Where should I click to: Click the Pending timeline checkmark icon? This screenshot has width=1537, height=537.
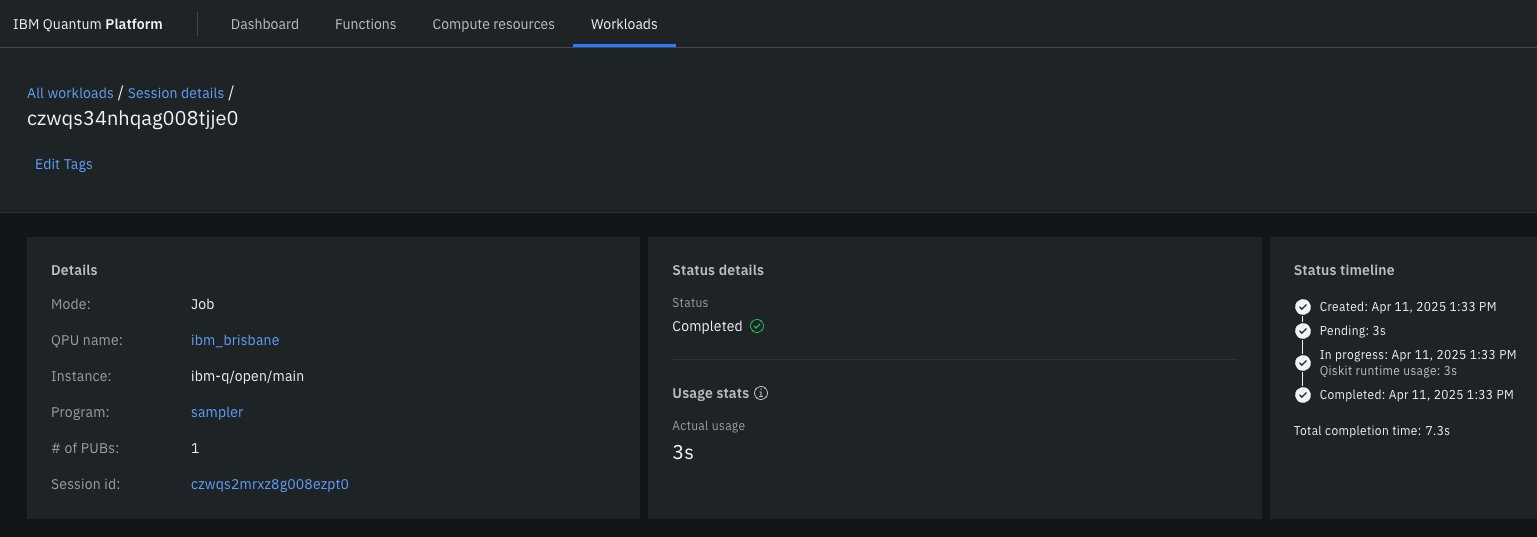[1302, 330]
